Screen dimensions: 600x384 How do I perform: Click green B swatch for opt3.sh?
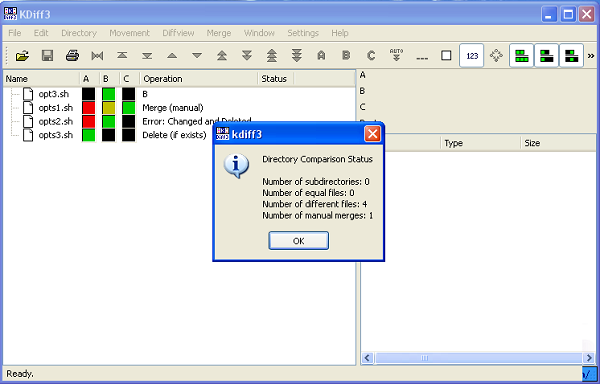coord(109,94)
